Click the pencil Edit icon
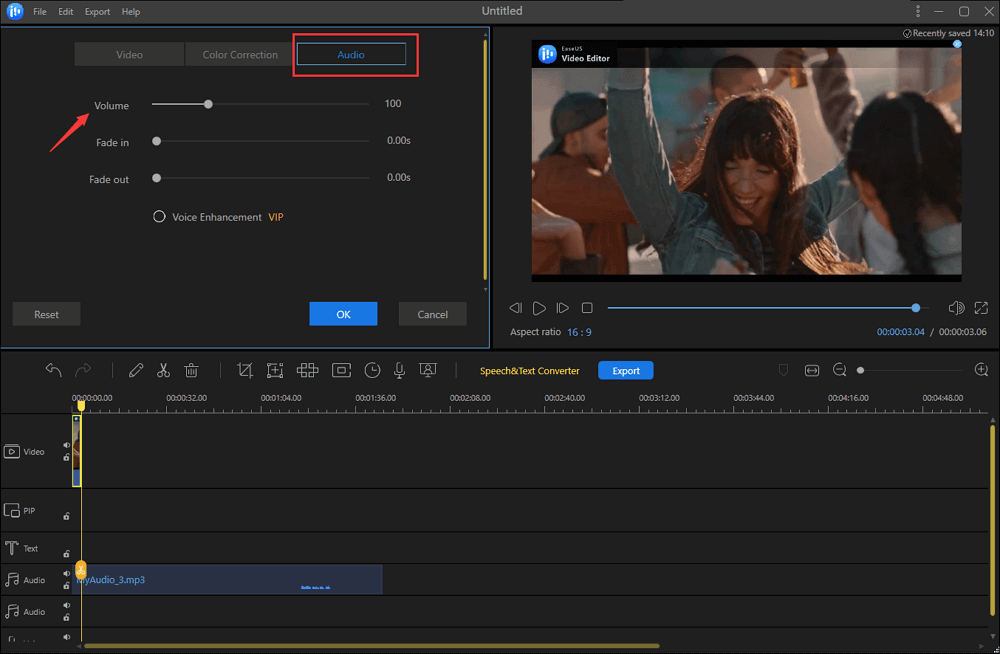Screen dimensions: 1000x654 coord(136,370)
